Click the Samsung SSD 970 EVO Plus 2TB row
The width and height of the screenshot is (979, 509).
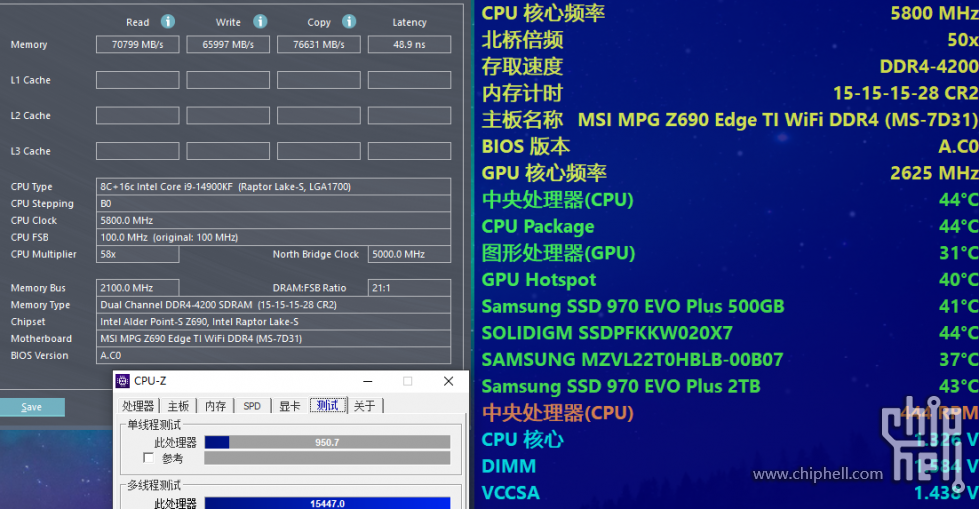point(729,387)
